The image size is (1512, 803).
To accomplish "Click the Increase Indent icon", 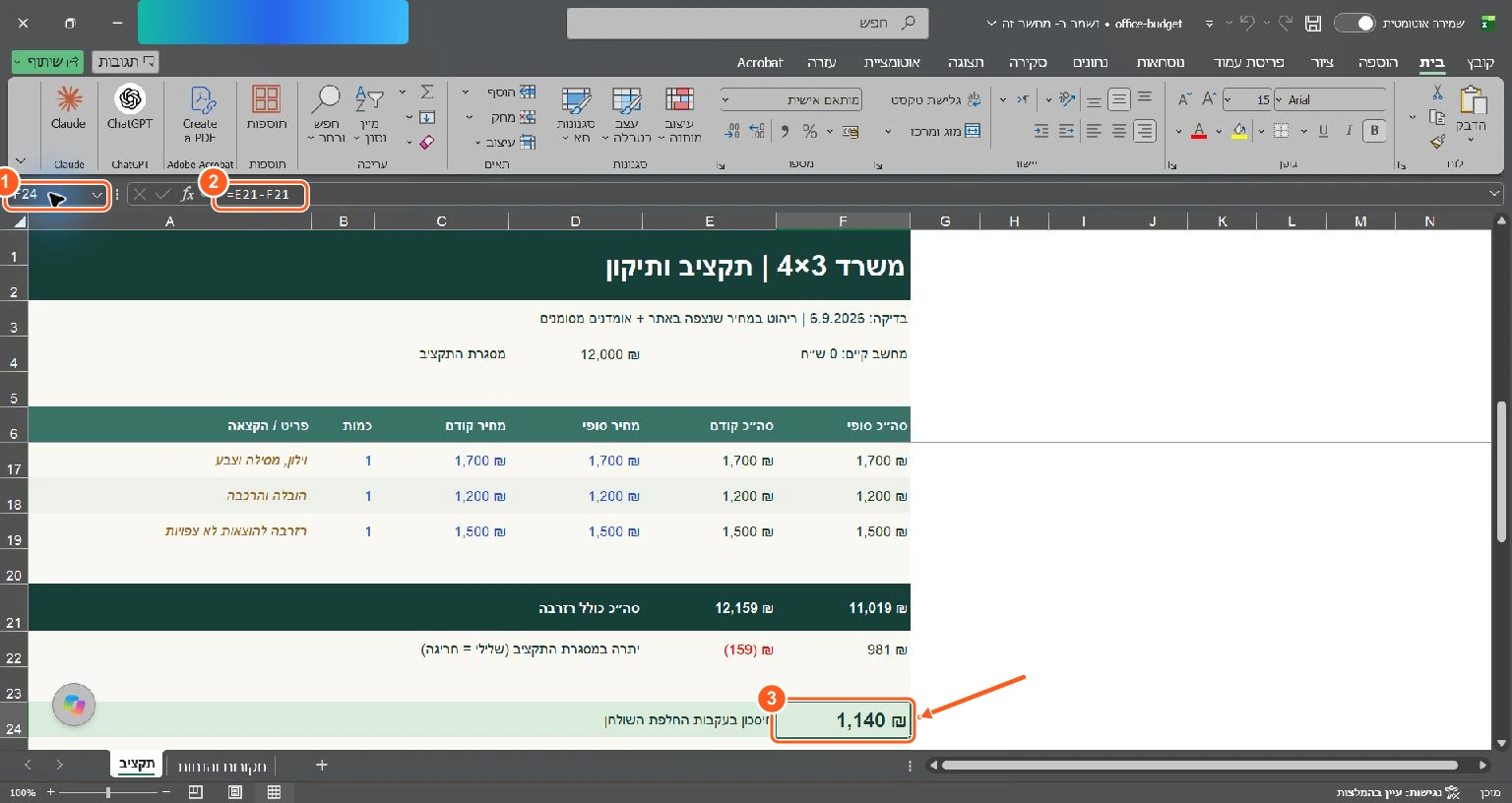I will pyautogui.click(x=1041, y=131).
